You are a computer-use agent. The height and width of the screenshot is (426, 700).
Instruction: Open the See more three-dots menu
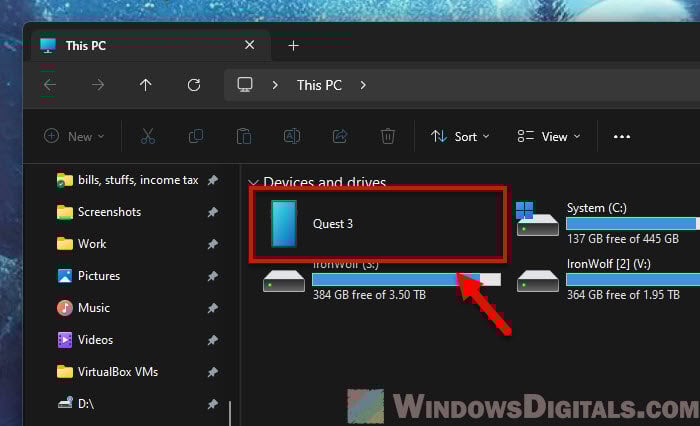(621, 137)
